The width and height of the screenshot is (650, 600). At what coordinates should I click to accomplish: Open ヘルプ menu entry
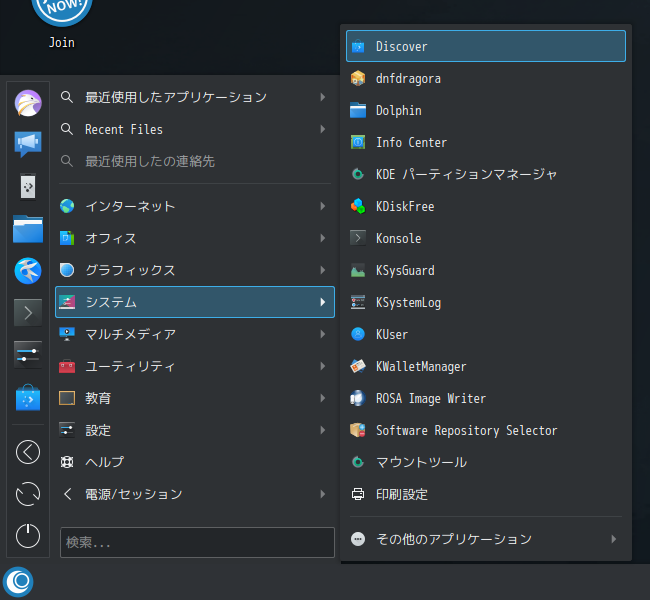coord(195,462)
